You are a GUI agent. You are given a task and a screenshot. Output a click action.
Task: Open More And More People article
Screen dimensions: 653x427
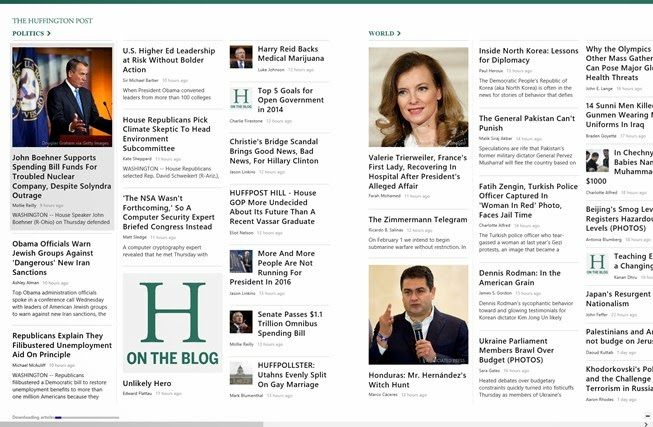(x=272, y=267)
